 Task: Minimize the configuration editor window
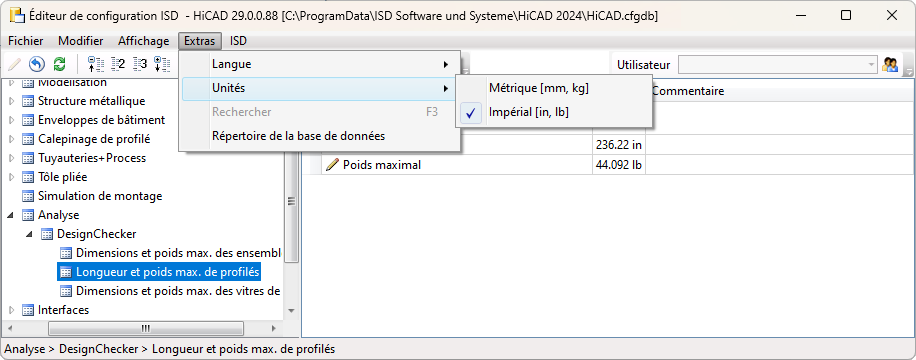800,16
